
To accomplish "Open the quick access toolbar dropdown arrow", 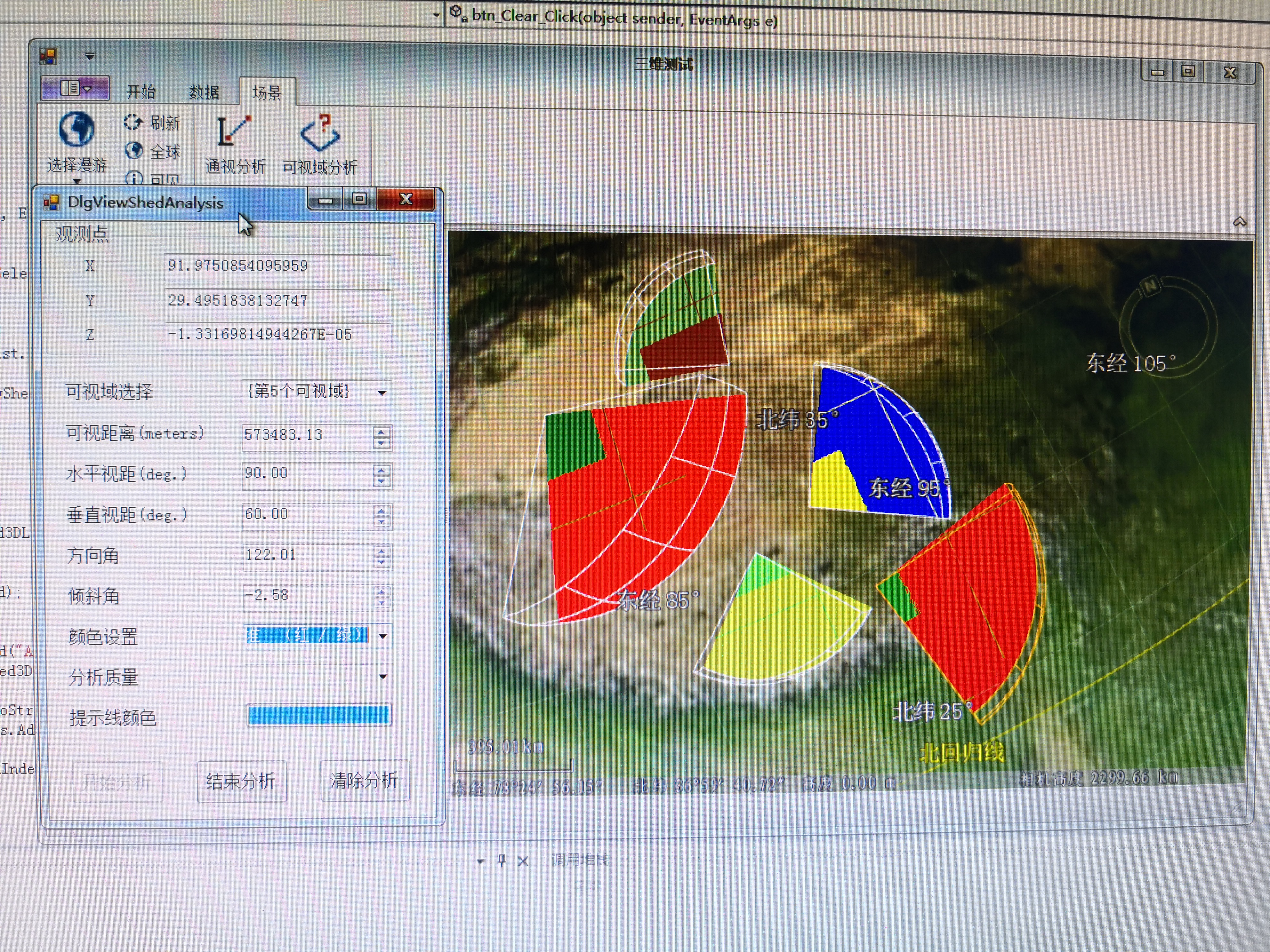I will click(90, 56).
